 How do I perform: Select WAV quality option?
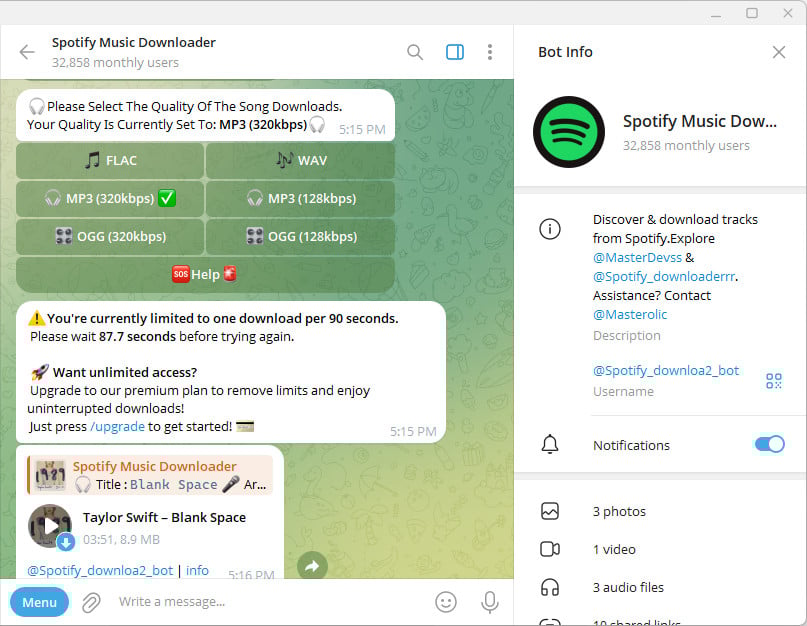(x=301, y=161)
